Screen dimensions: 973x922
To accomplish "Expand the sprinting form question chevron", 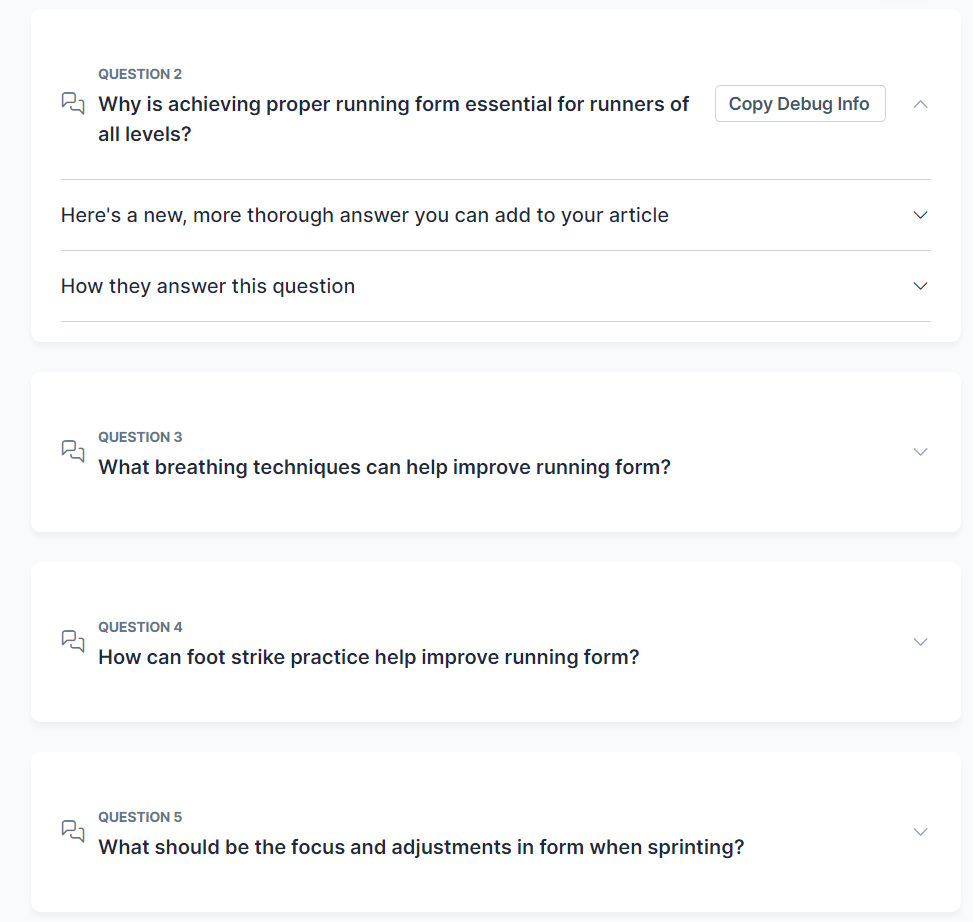I will (x=921, y=832).
